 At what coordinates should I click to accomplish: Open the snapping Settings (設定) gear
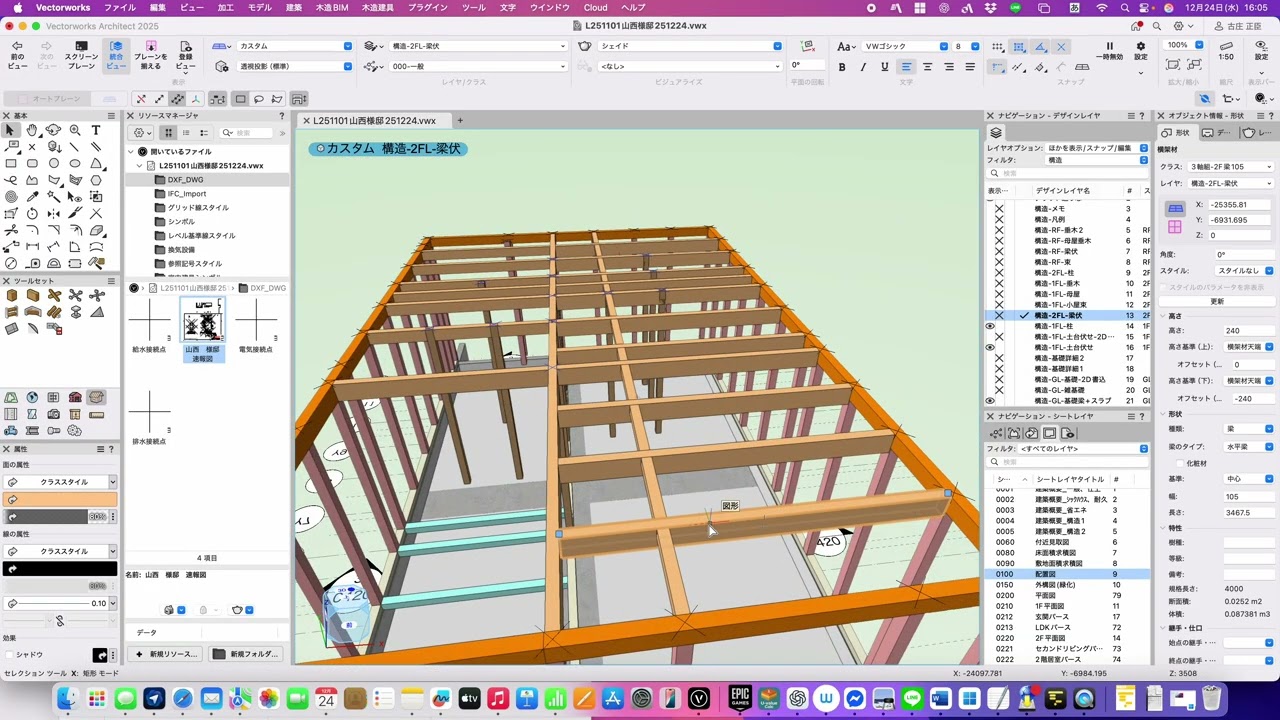[1140, 46]
